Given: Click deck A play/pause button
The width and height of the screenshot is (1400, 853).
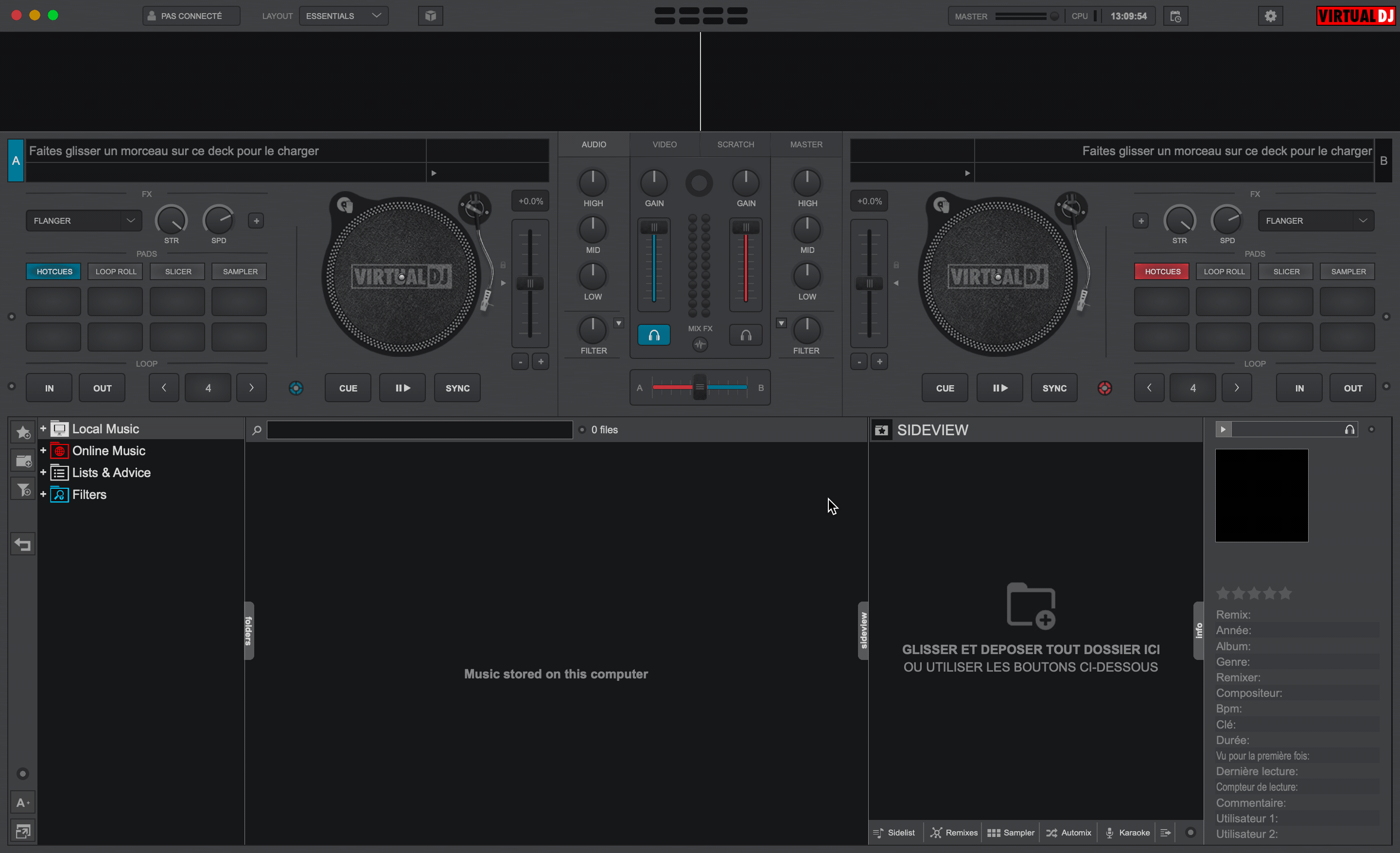Looking at the screenshot, I should 403,388.
